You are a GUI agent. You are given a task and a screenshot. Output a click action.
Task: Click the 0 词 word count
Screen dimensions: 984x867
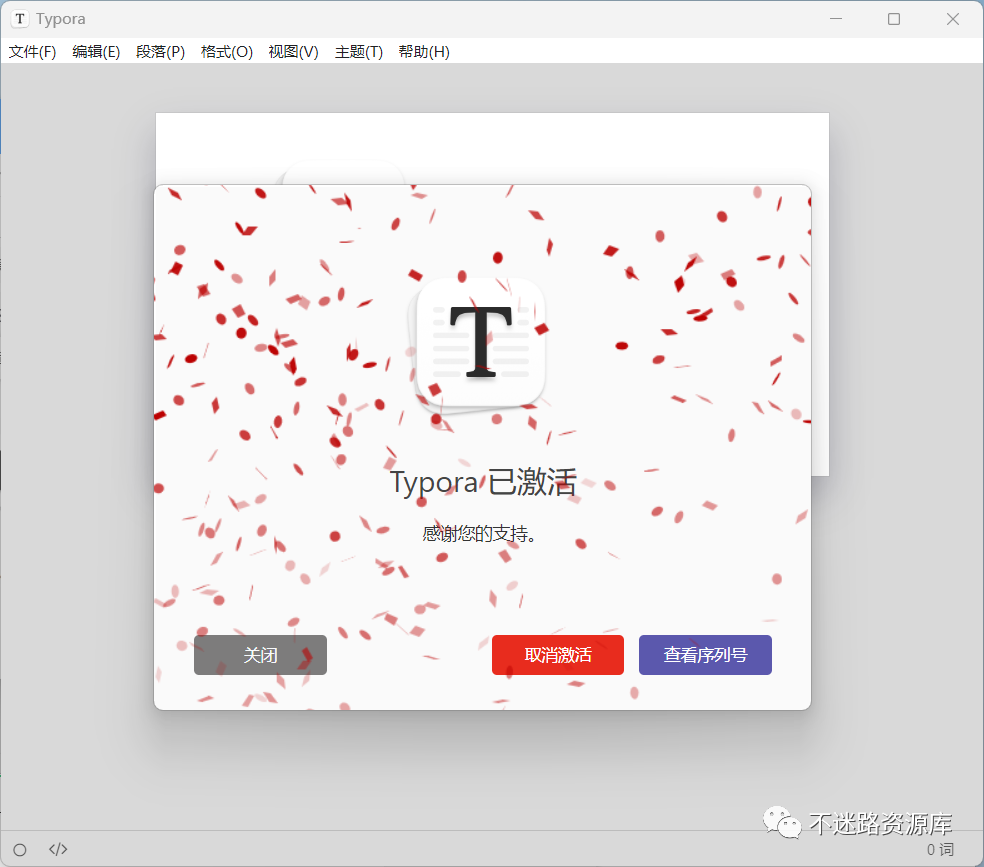tap(940, 849)
